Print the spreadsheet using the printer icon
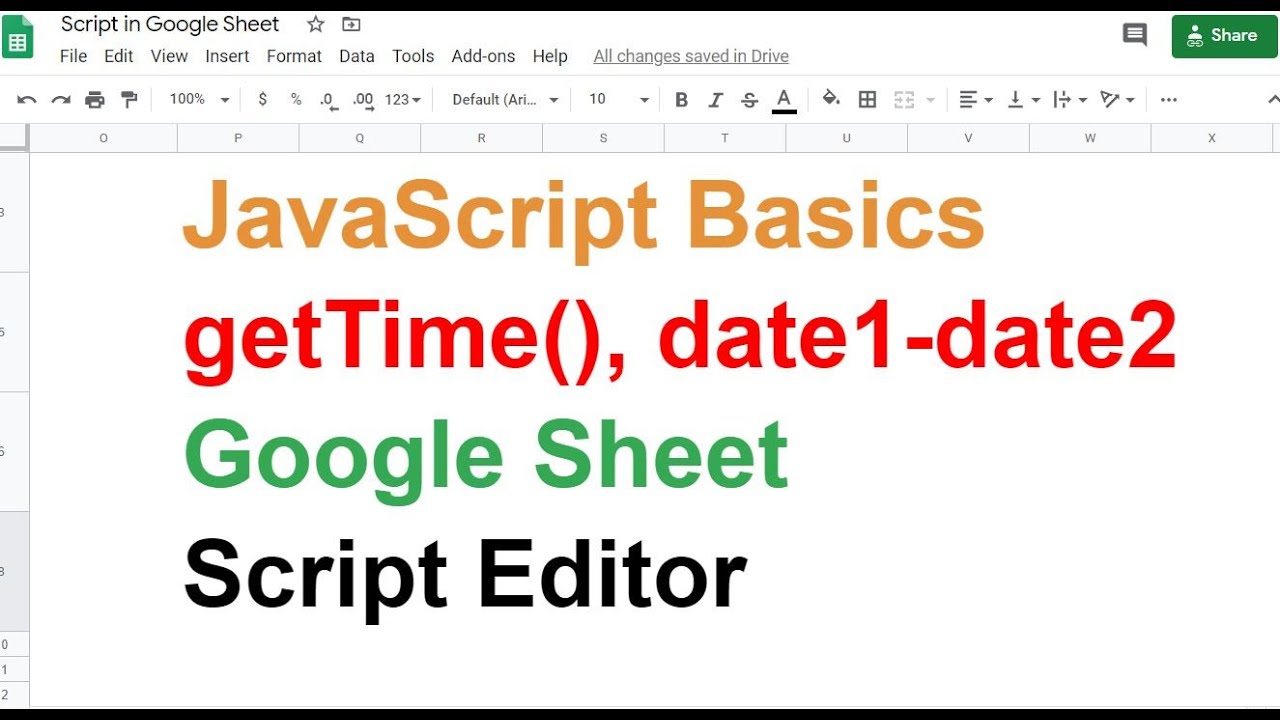 [x=95, y=99]
